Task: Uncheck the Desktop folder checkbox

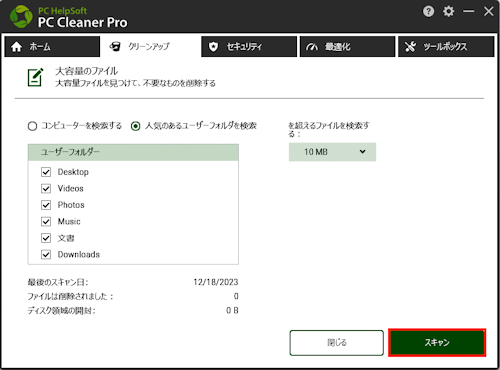Action: (46, 172)
